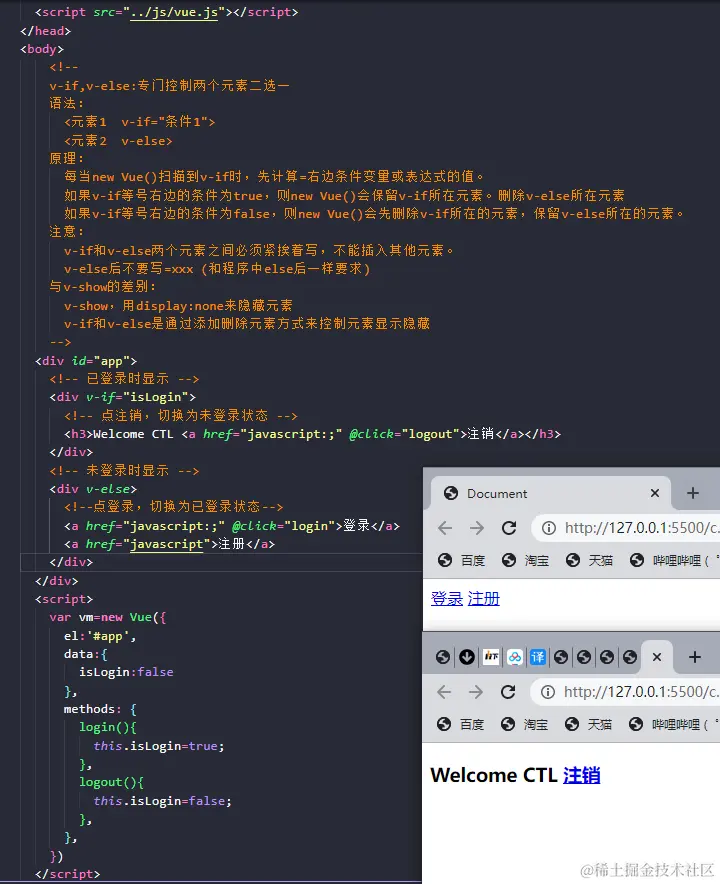720x884 pixels.
Task: Switch to the ITT icon tab
Action: point(491,657)
